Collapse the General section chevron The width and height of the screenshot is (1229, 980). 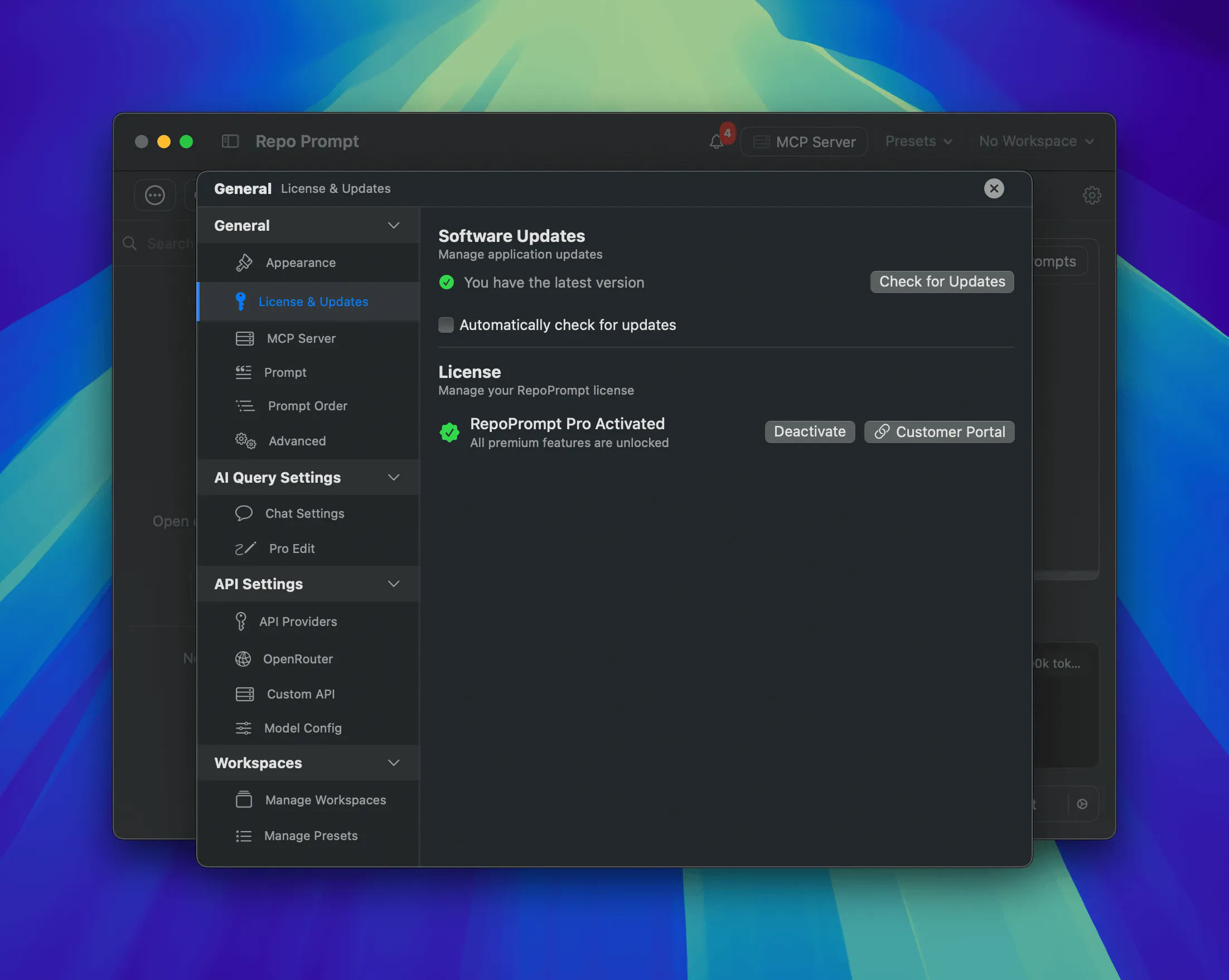(393, 225)
